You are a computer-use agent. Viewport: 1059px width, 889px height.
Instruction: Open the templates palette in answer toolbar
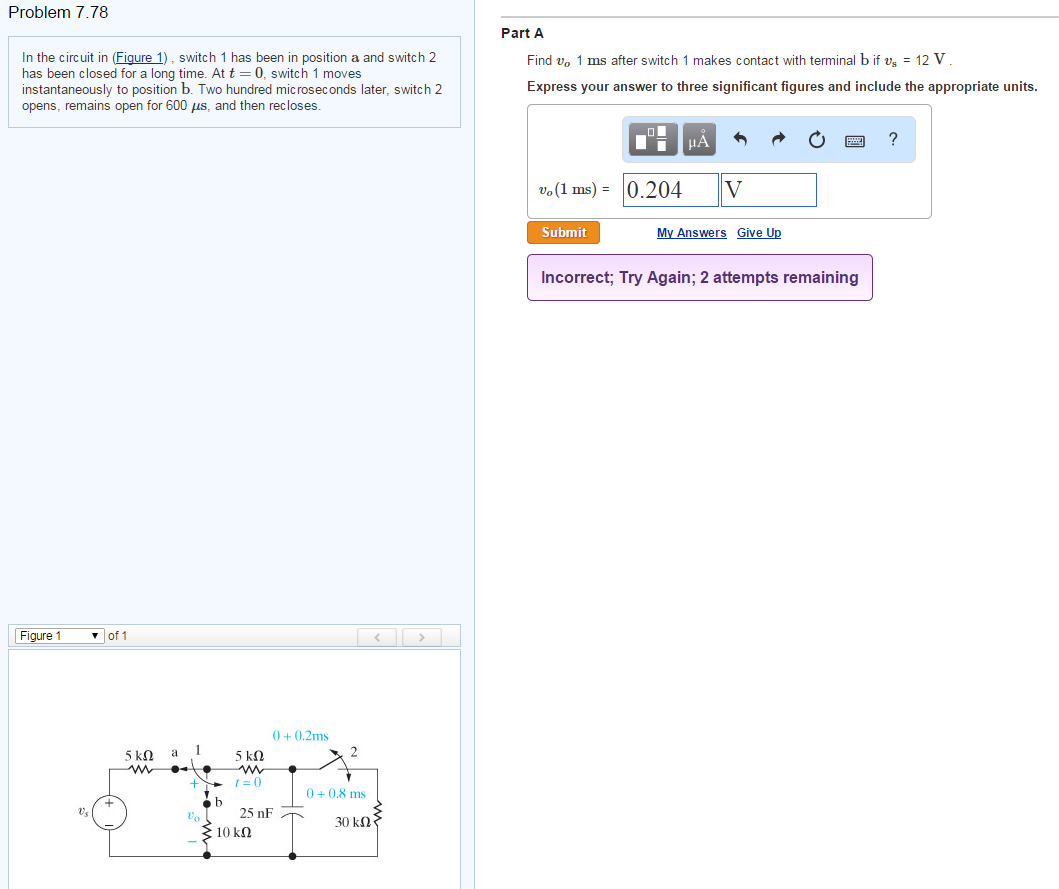click(655, 140)
